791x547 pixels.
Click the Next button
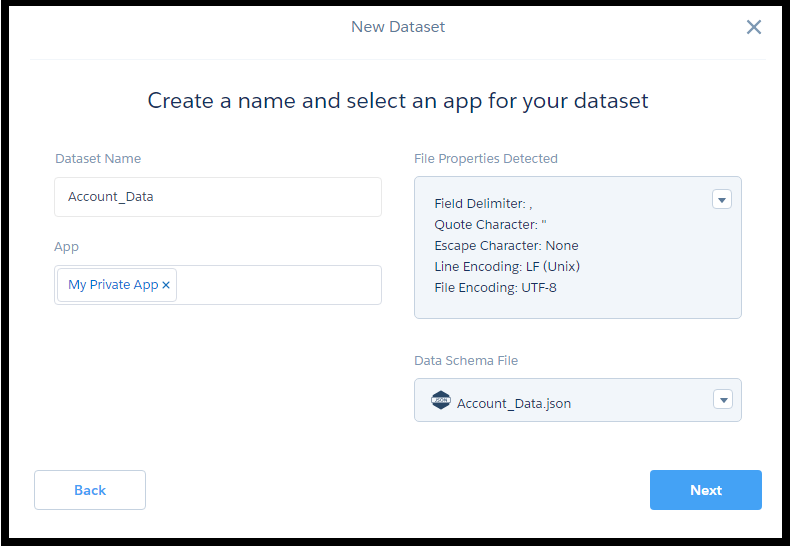[705, 490]
